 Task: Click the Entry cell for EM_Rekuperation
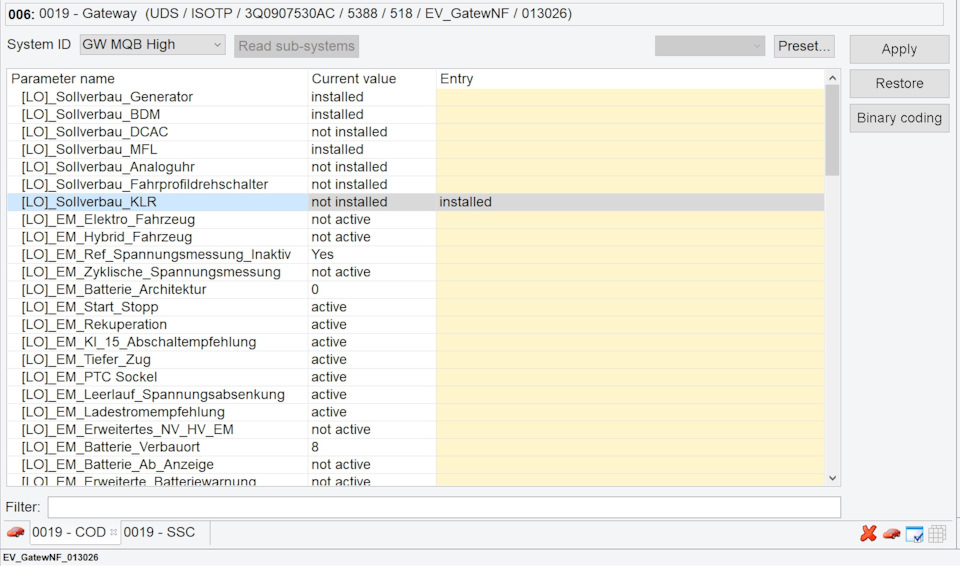click(630, 325)
